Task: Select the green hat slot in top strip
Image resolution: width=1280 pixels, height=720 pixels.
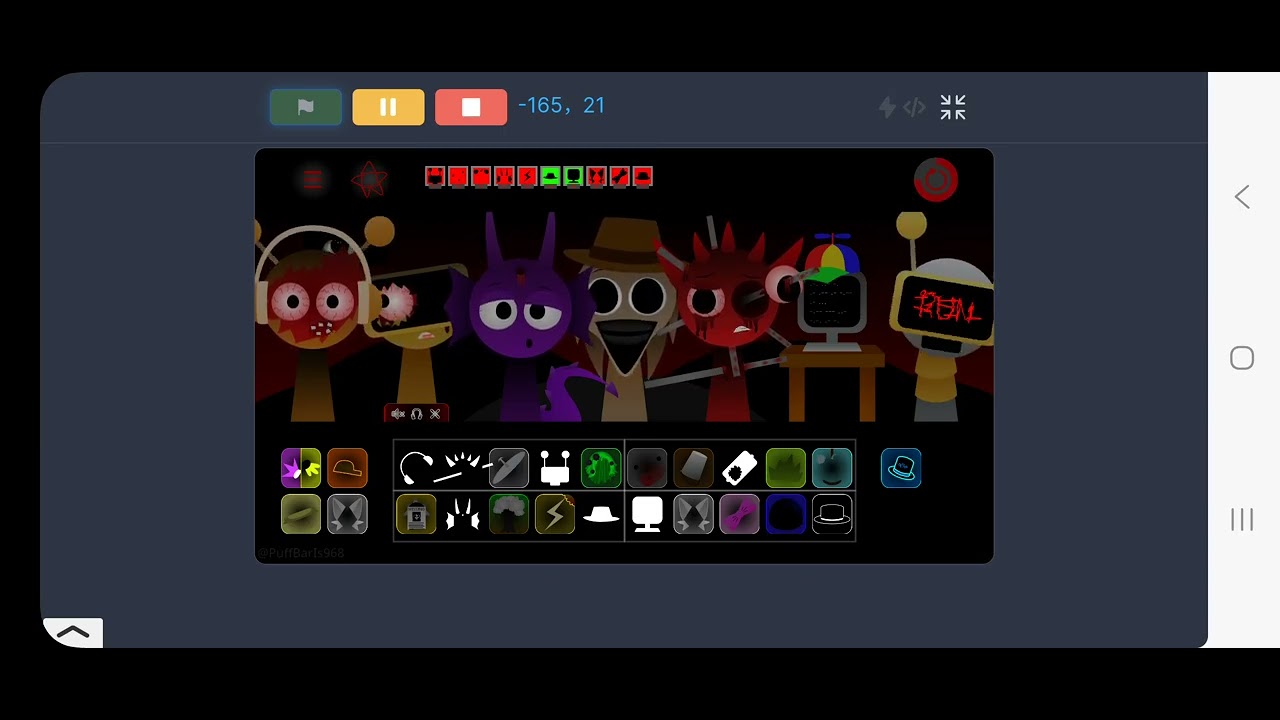Action: (x=550, y=177)
